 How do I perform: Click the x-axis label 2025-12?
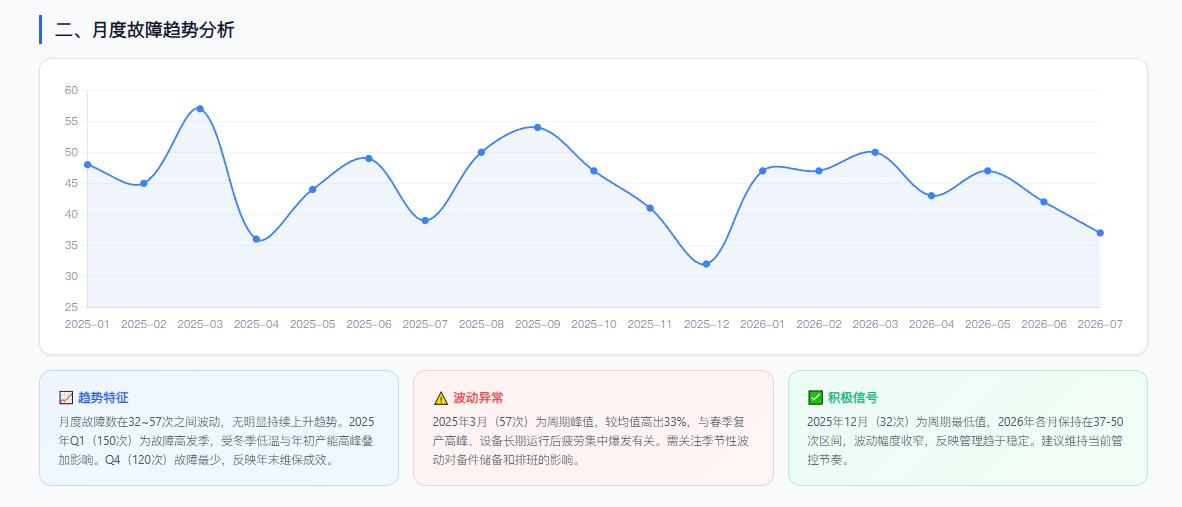(x=706, y=324)
